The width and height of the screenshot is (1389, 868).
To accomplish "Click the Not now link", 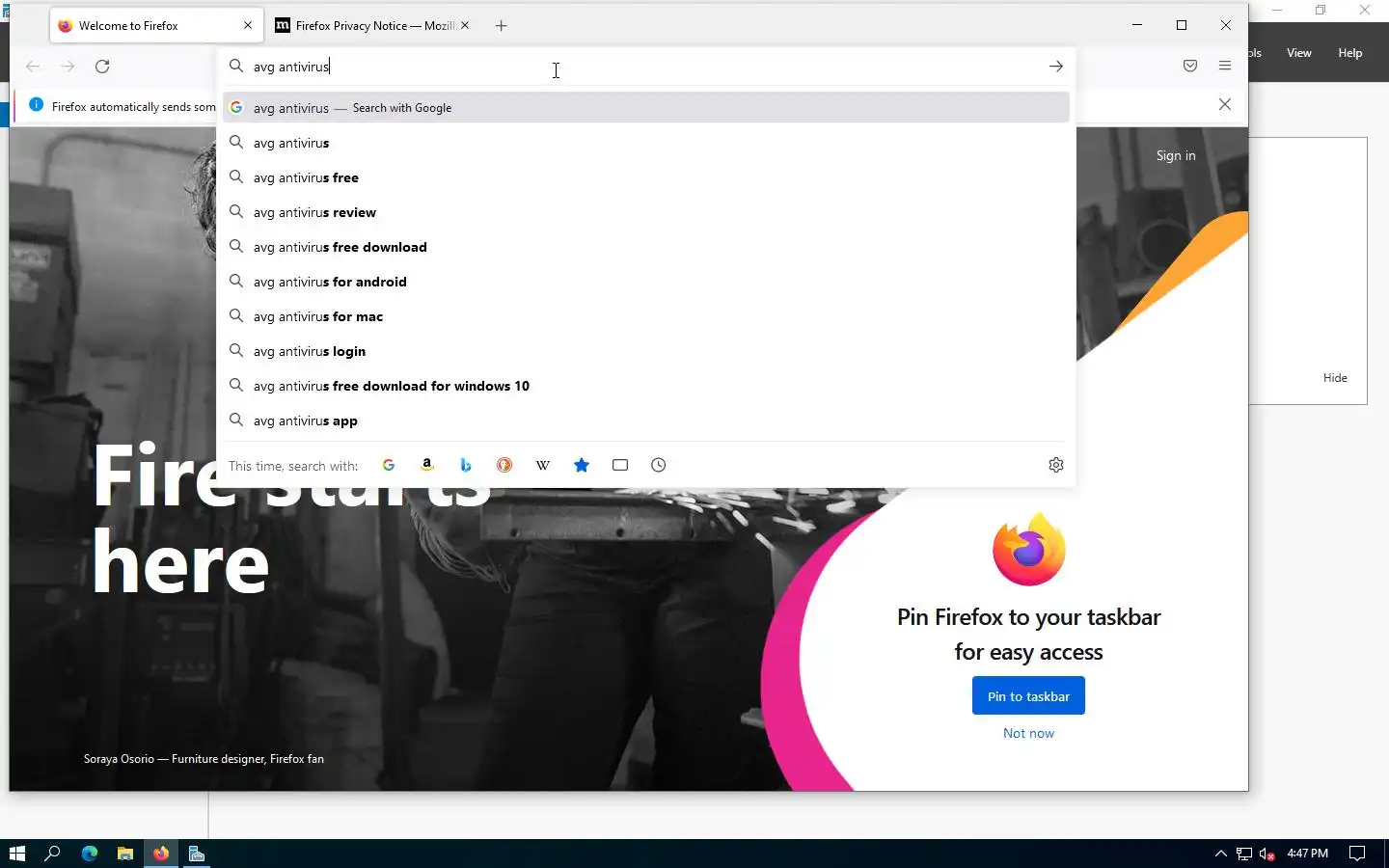I will coord(1028,733).
